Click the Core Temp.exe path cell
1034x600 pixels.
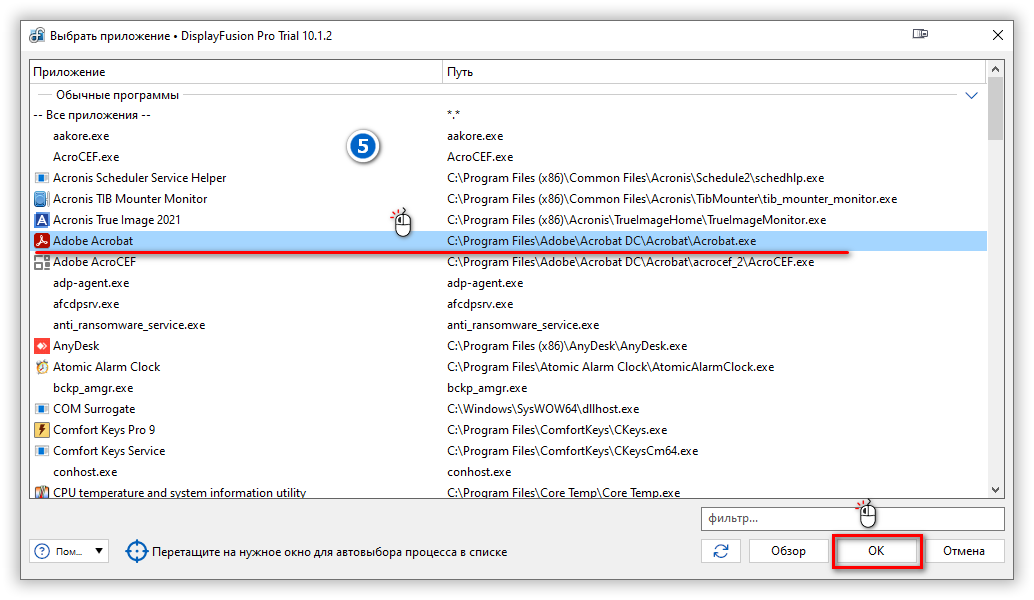(563, 493)
